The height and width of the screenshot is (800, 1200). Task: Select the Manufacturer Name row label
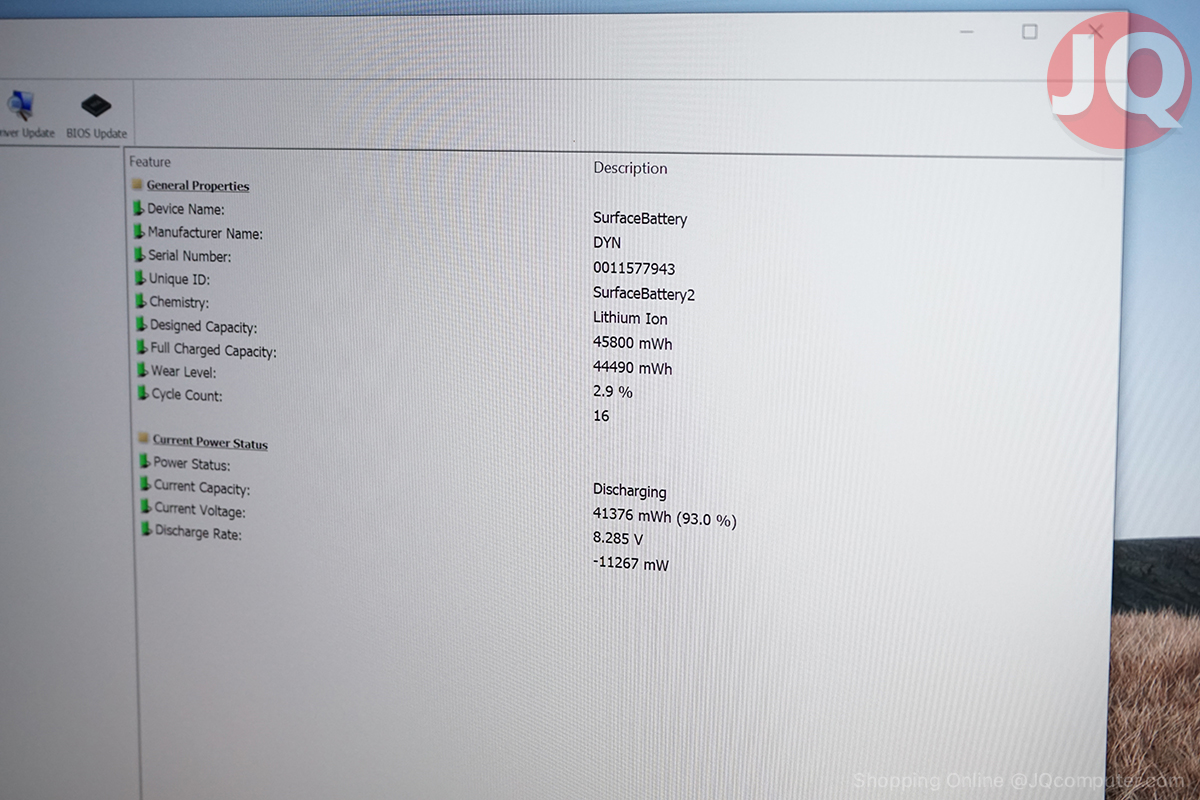pos(205,233)
